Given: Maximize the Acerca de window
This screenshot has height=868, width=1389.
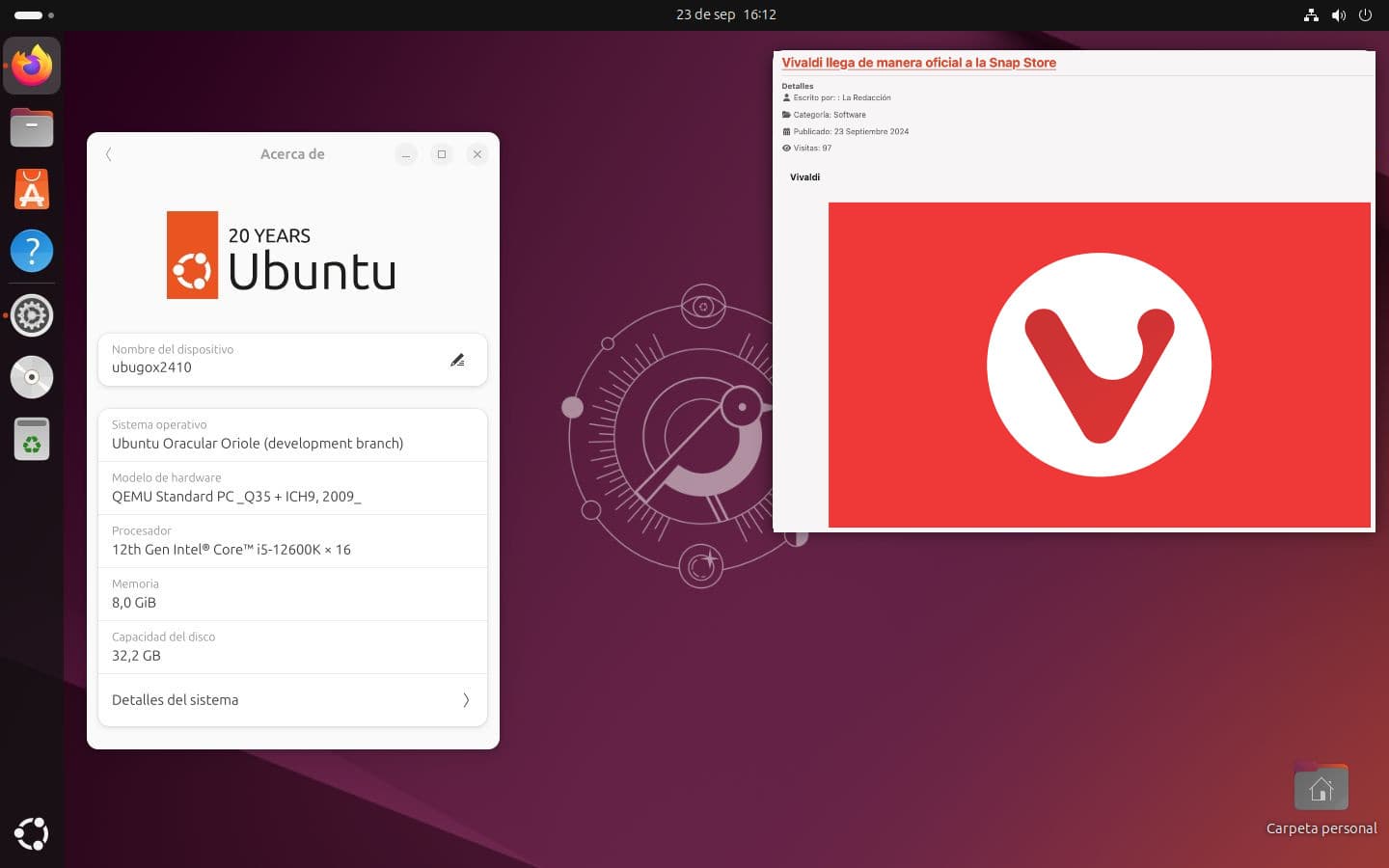Looking at the screenshot, I should pyautogui.click(x=442, y=154).
